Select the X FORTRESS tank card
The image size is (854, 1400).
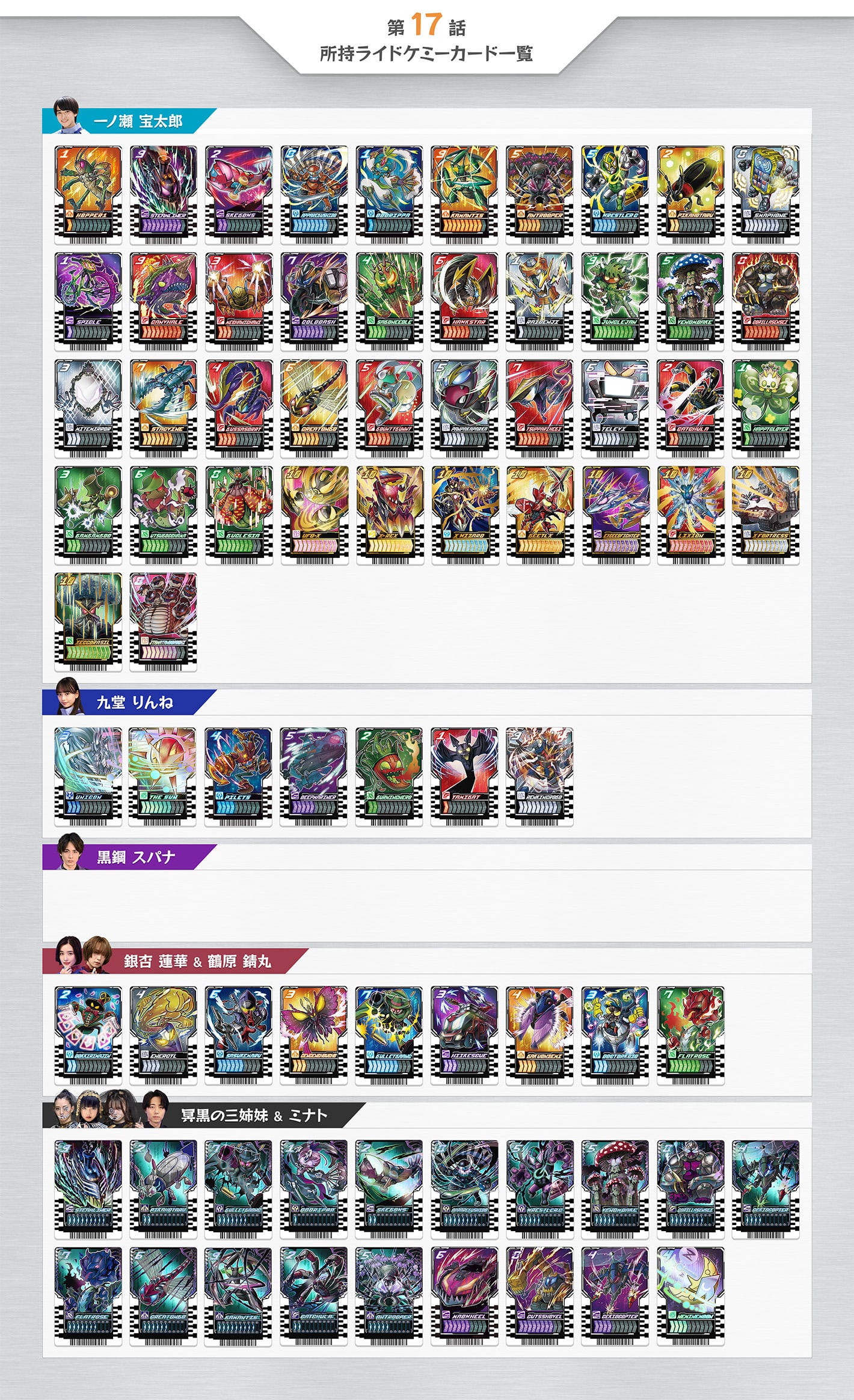click(x=766, y=515)
